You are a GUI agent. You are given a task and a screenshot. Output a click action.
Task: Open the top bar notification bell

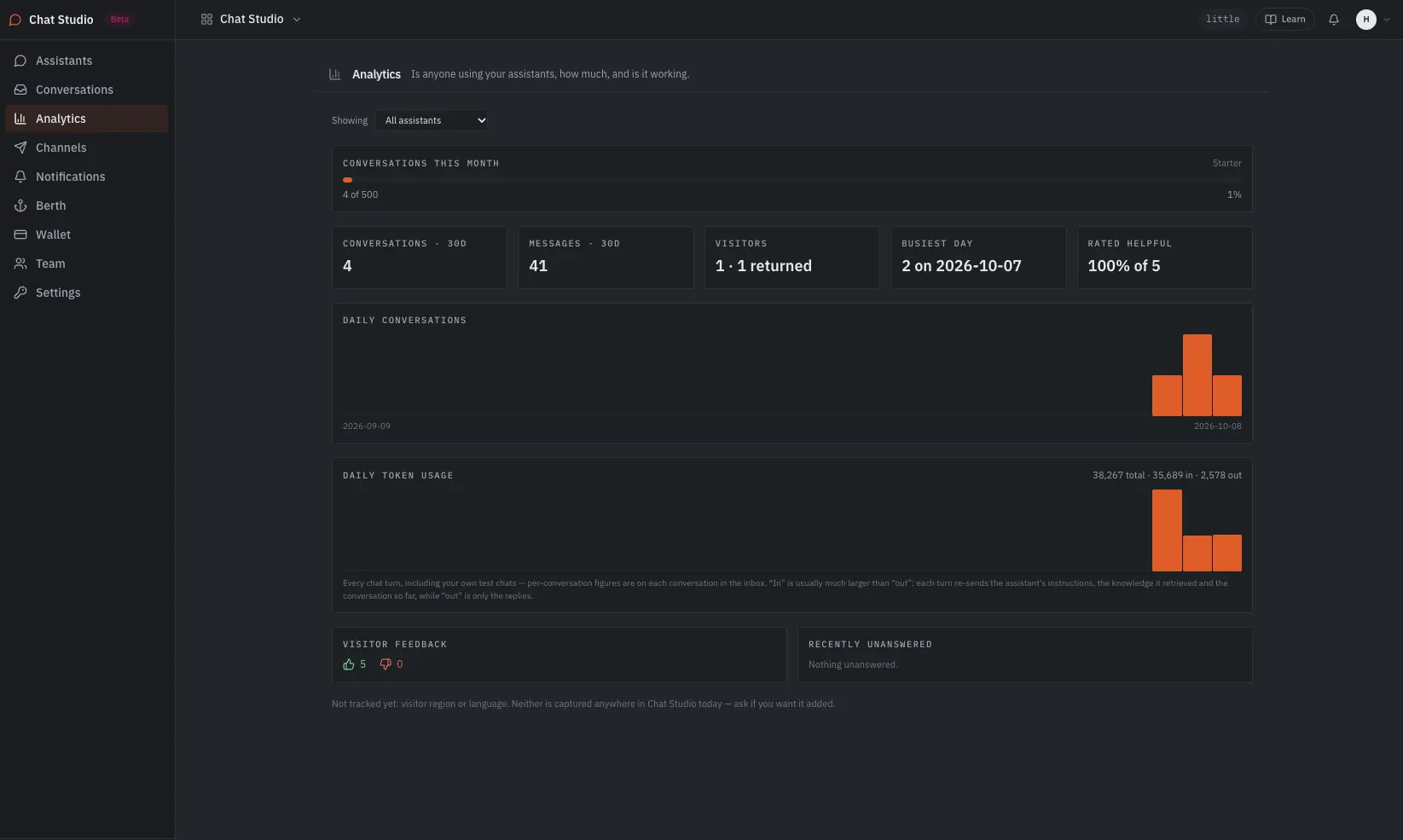point(1334,19)
